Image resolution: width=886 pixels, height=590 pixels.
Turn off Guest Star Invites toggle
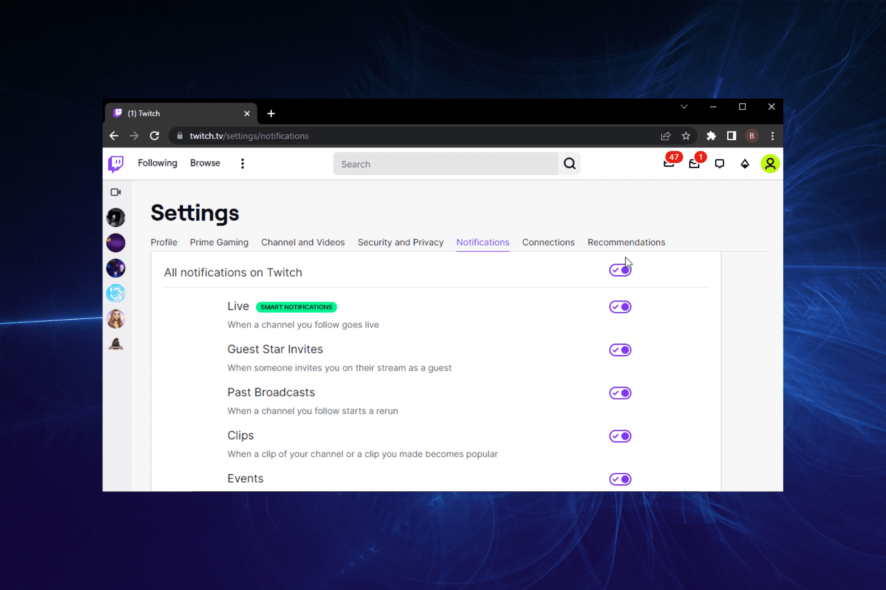coord(620,350)
